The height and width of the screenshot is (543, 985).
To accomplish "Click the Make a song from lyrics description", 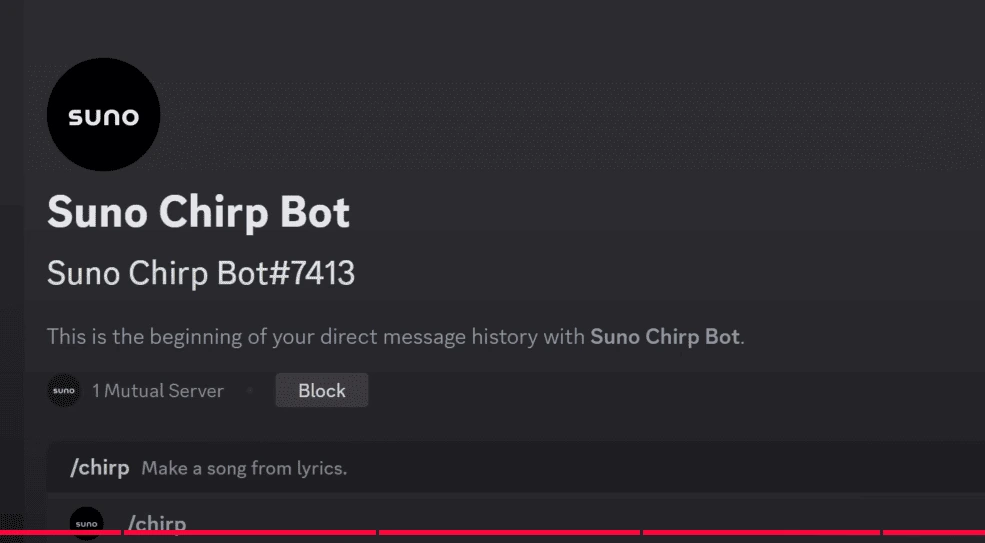I will pos(244,468).
